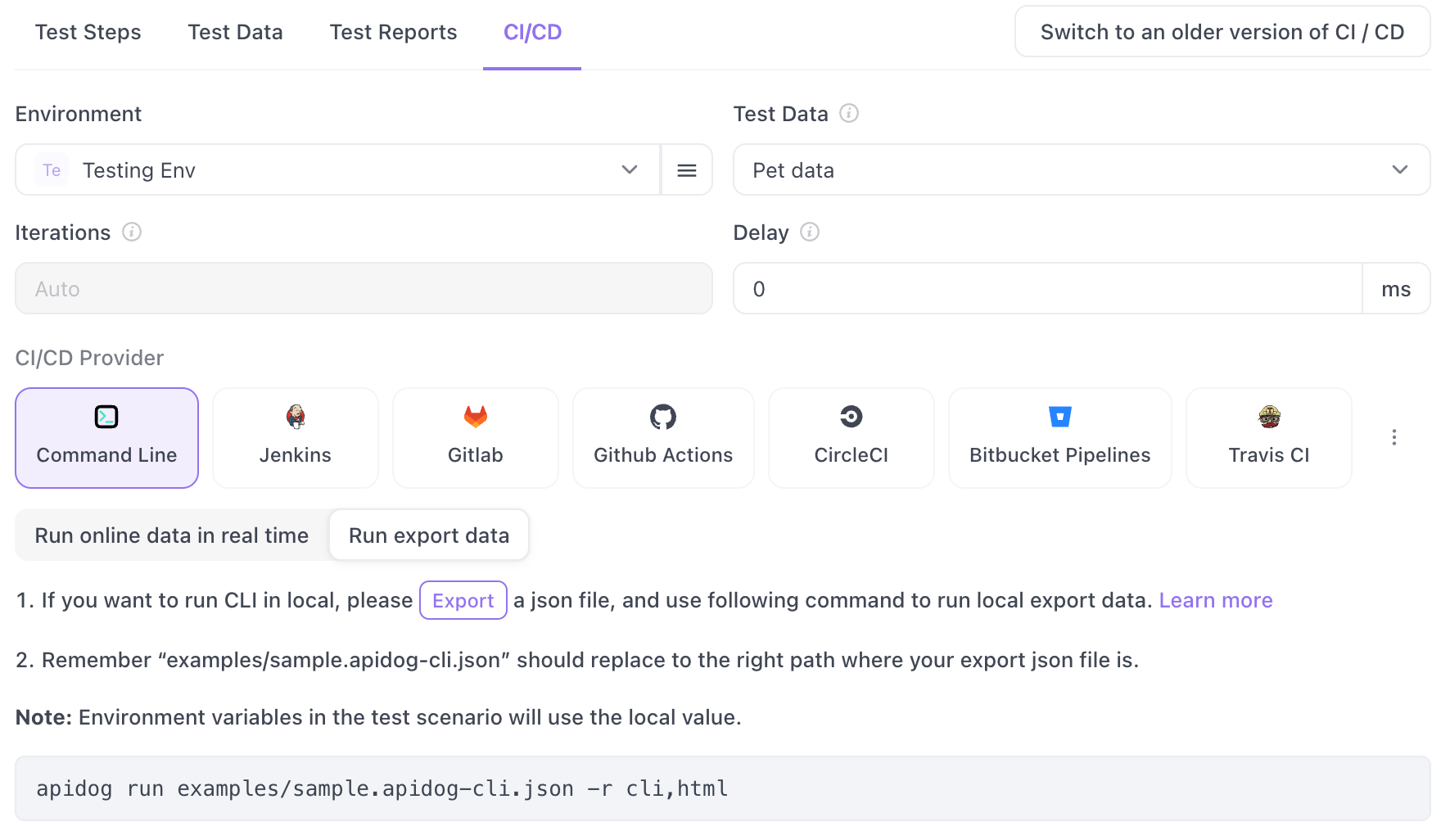1441x840 pixels.
Task: Click Iterations info icon
Action: coord(132,232)
